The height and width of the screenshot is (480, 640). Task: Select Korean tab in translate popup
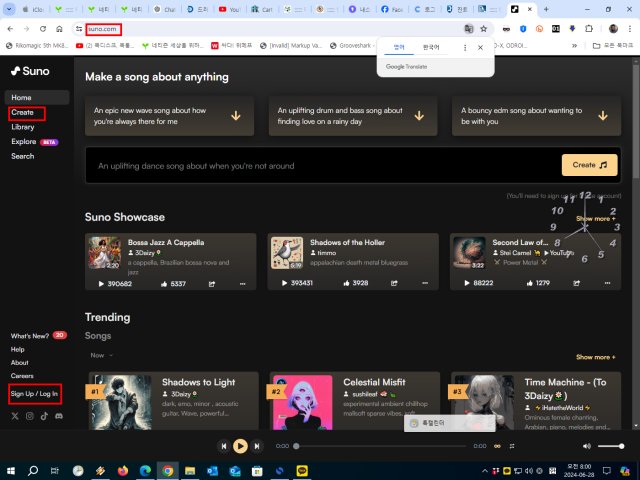click(x=431, y=47)
